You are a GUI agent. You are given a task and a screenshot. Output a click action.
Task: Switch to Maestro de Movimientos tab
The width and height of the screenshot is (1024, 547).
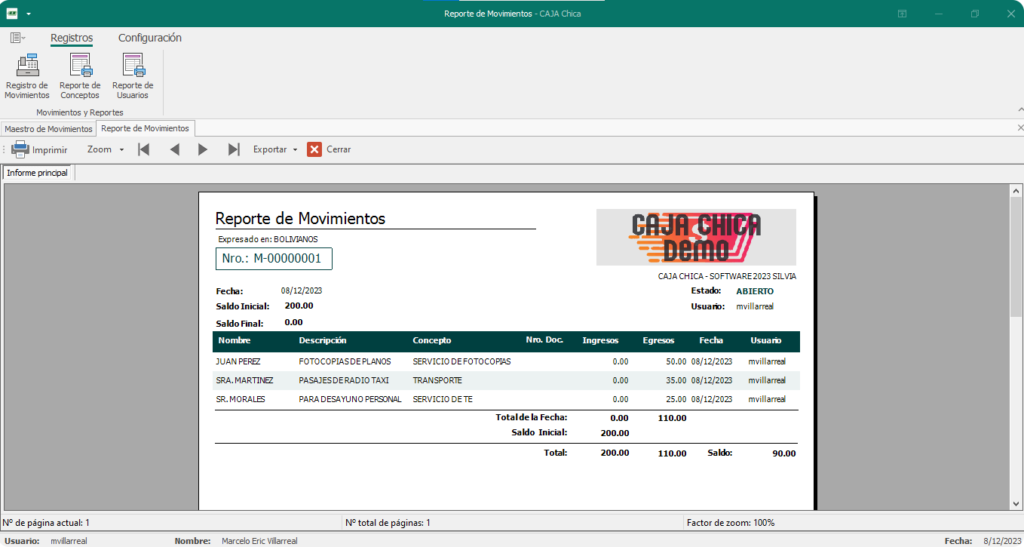click(x=48, y=129)
